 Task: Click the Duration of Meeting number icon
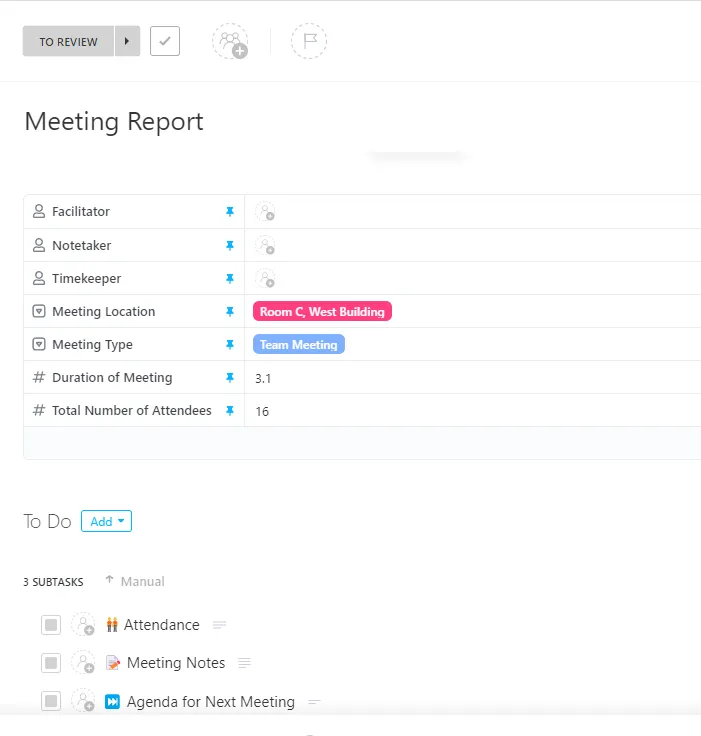click(x=39, y=377)
